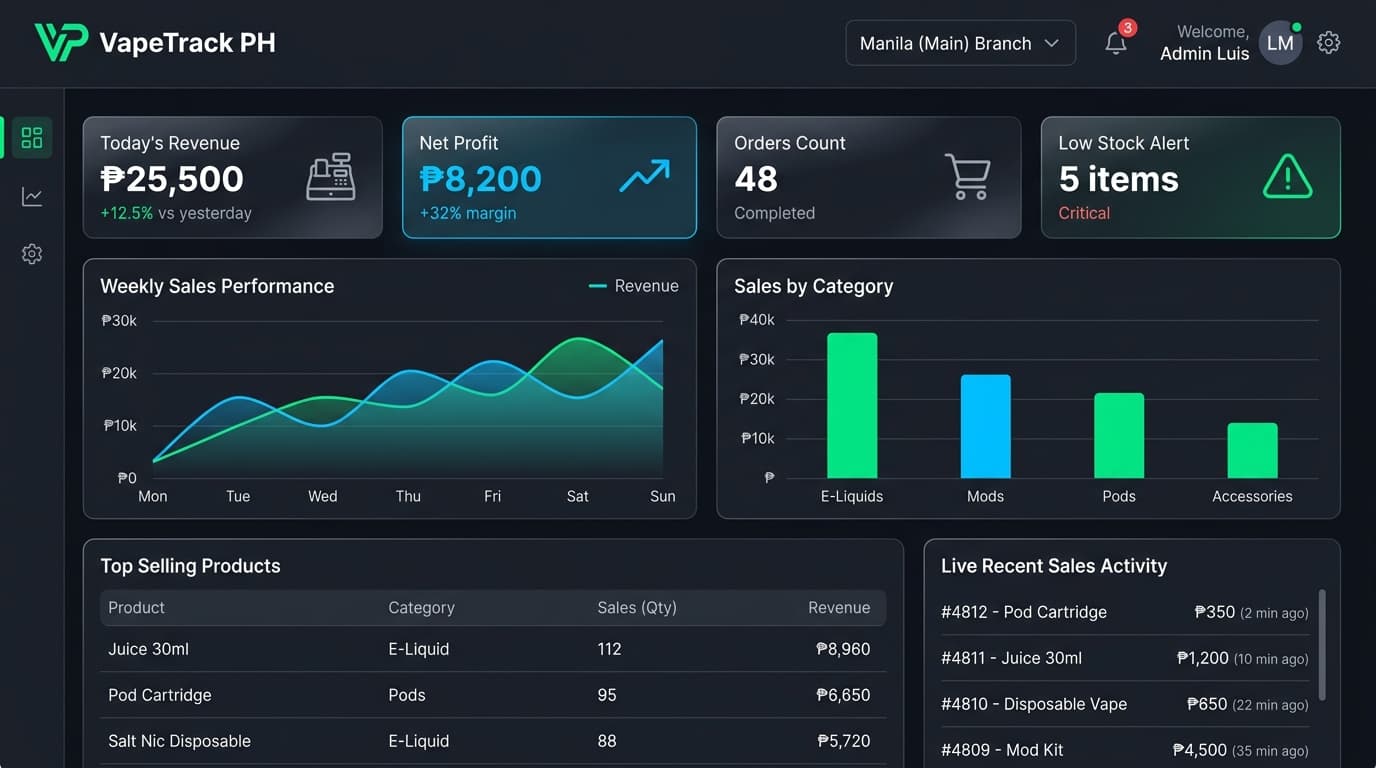The width and height of the screenshot is (1376, 768).
Task: Click the ₱8,960 revenue cell
Action: click(843, 649)
